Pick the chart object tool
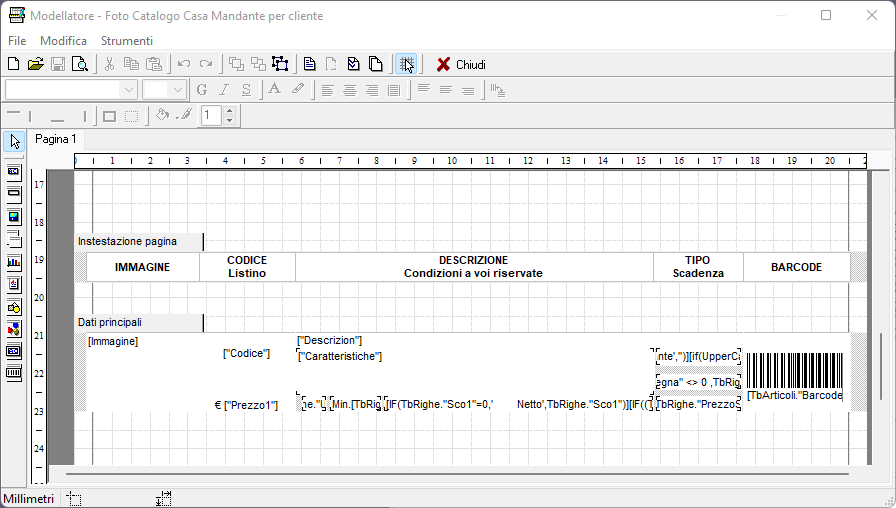 pos(14,262)
